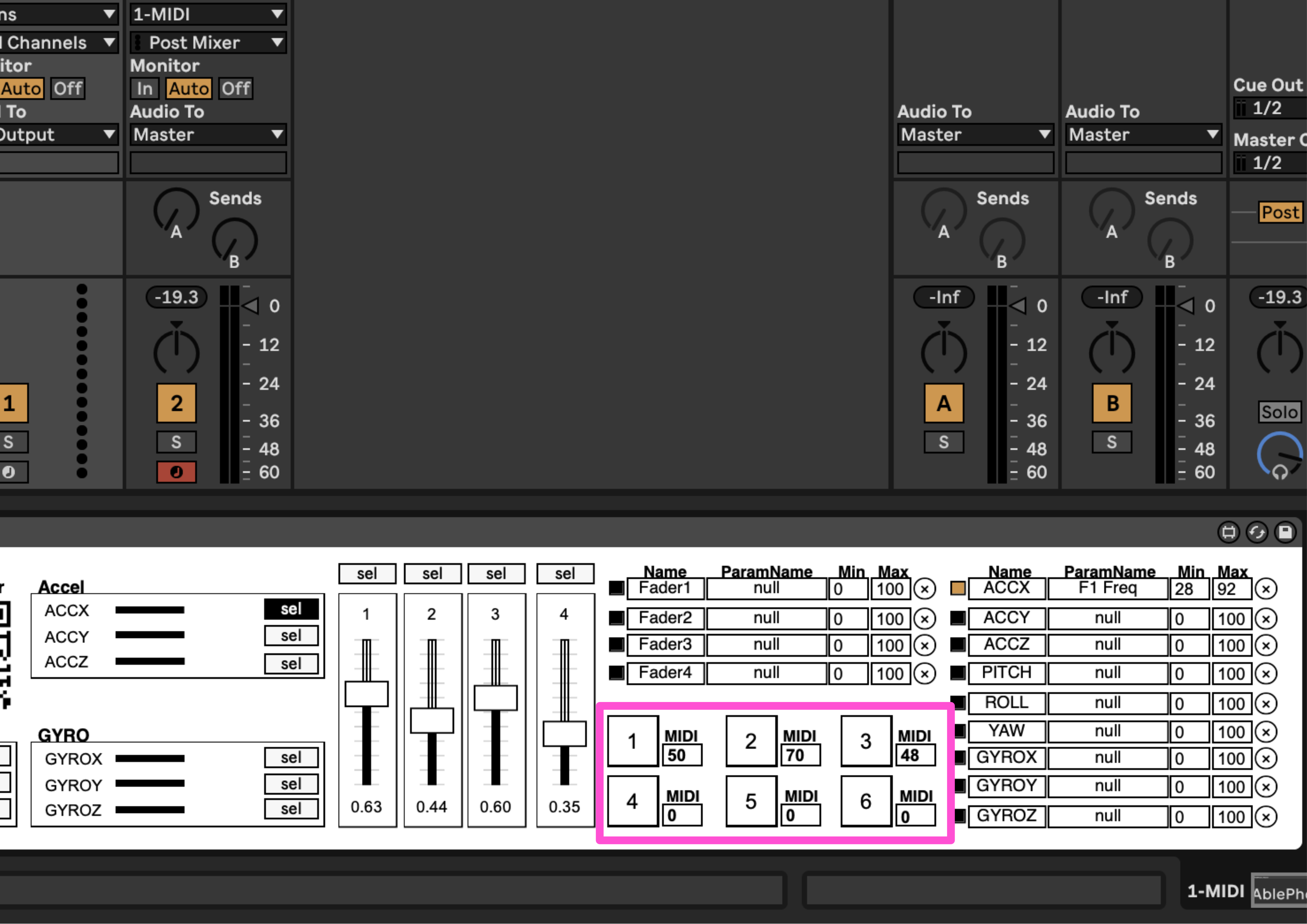Click the pan knob on track 2
Viewport: 1307px width, 924px height.
point(177,350)
